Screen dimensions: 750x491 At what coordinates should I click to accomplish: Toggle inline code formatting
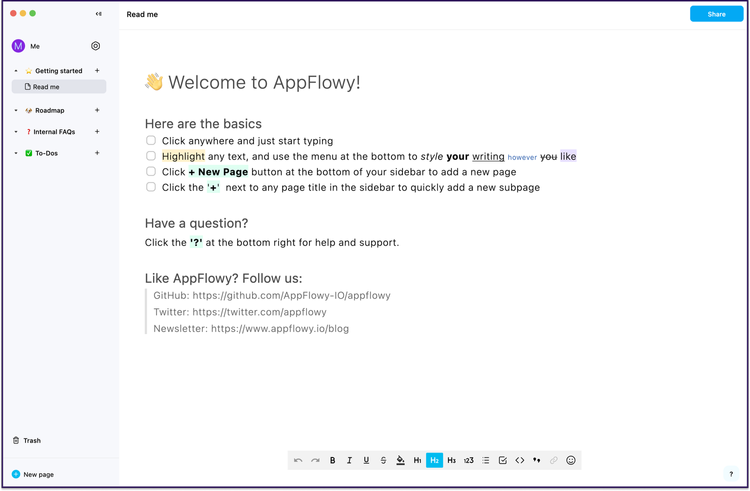[x=520, y=460]
